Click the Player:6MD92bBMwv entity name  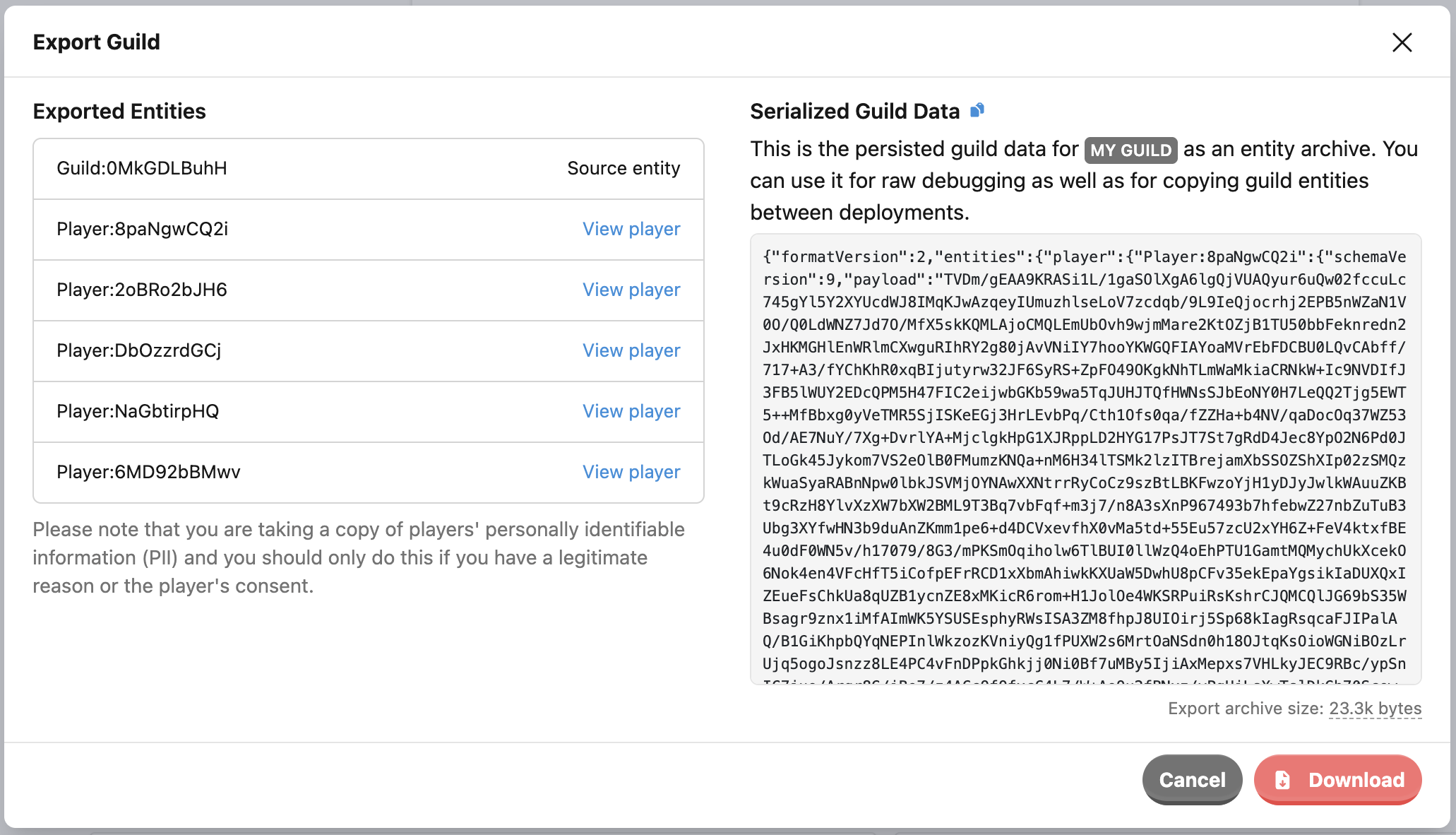[148, 472]
